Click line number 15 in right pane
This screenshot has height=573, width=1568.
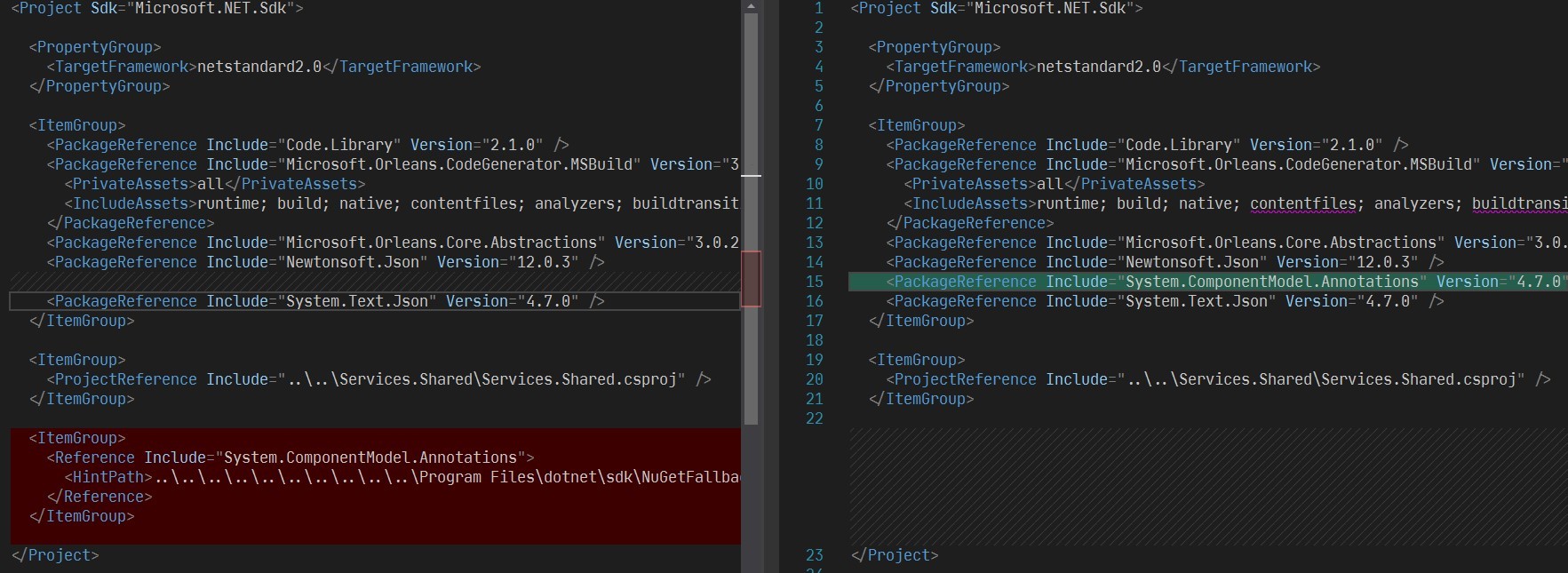point(814,282)
